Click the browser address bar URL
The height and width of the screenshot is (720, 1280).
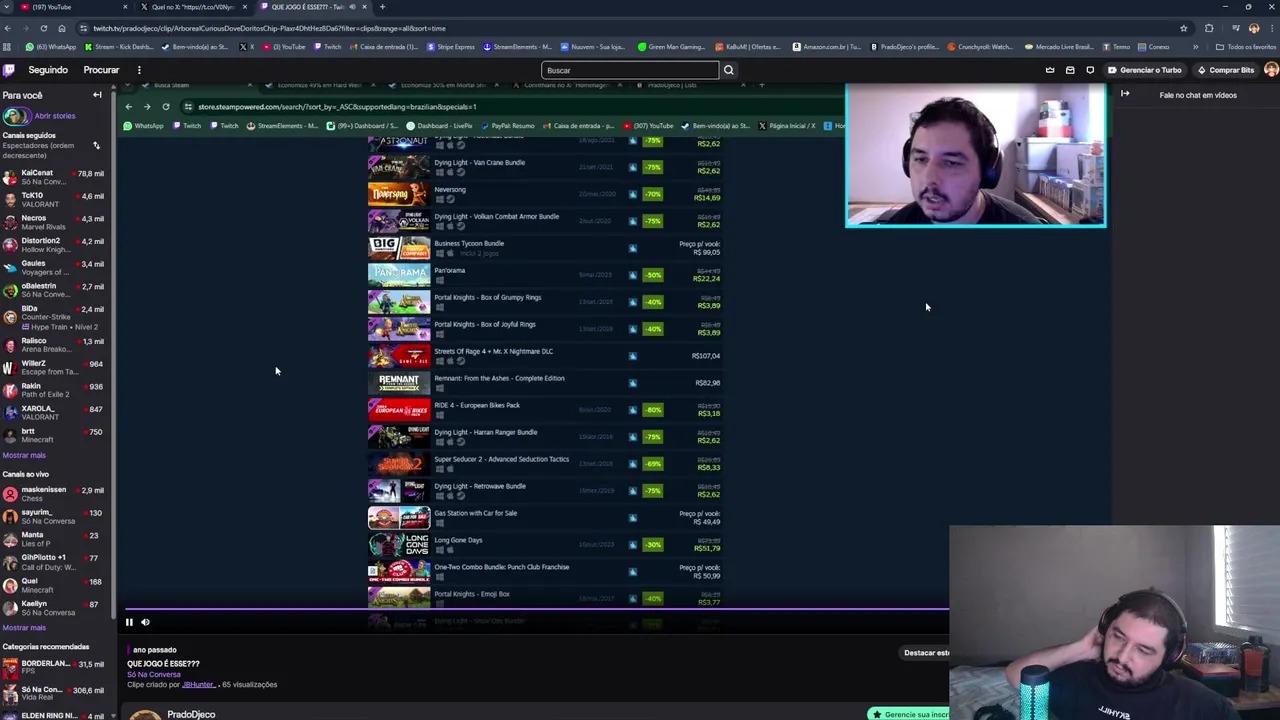coord(270,28)
